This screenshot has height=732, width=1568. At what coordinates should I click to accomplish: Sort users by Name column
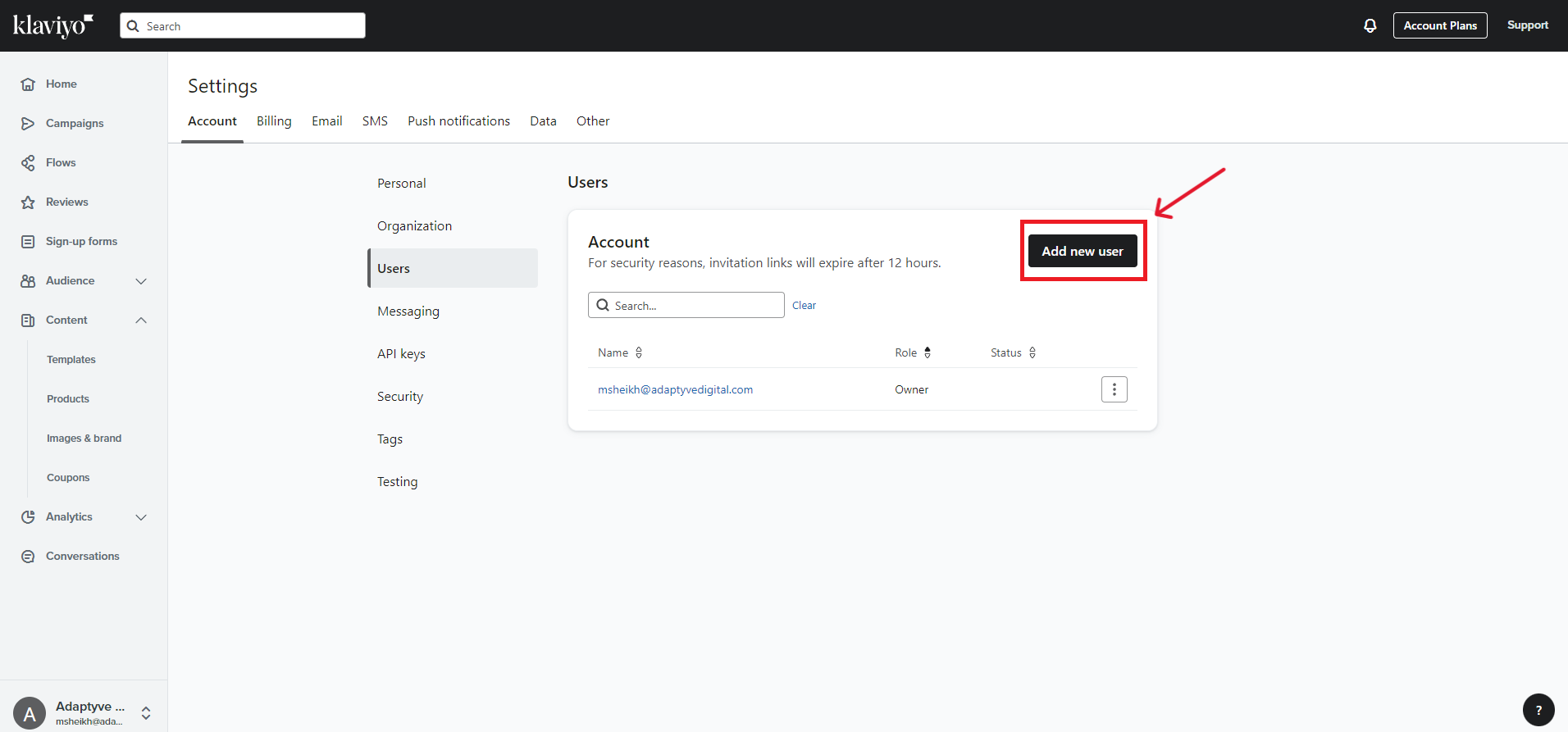(638, 352)
